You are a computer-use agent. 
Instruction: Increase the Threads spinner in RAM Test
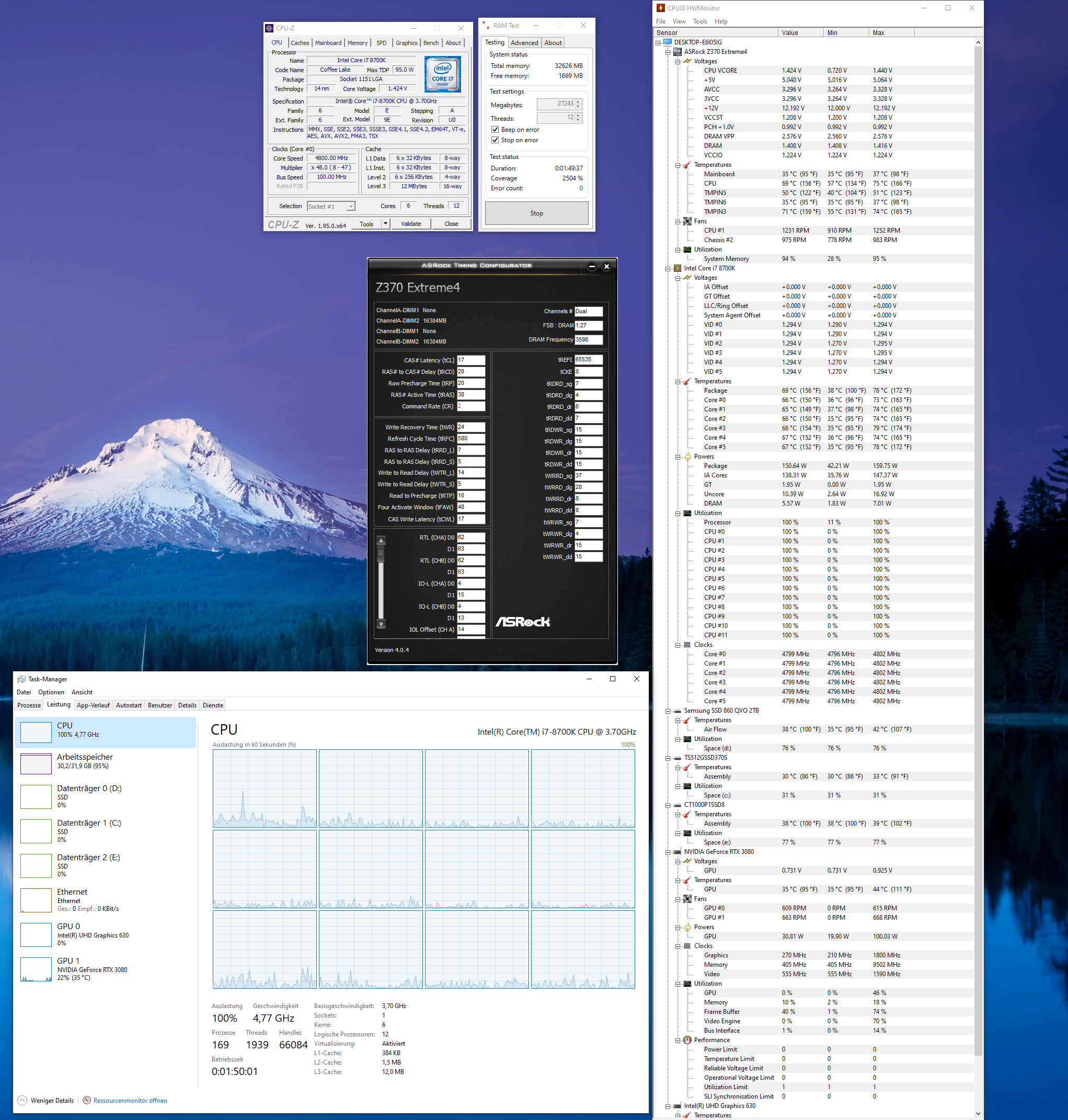(578, 115)
